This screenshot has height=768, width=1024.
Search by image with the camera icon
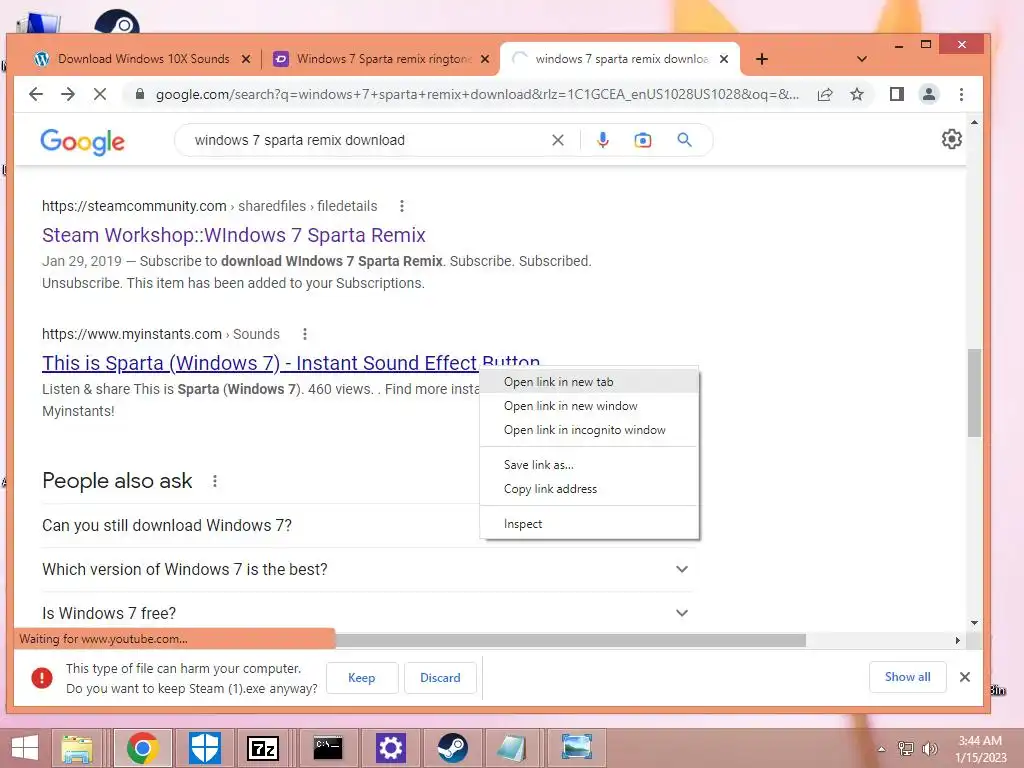[643, 140]
